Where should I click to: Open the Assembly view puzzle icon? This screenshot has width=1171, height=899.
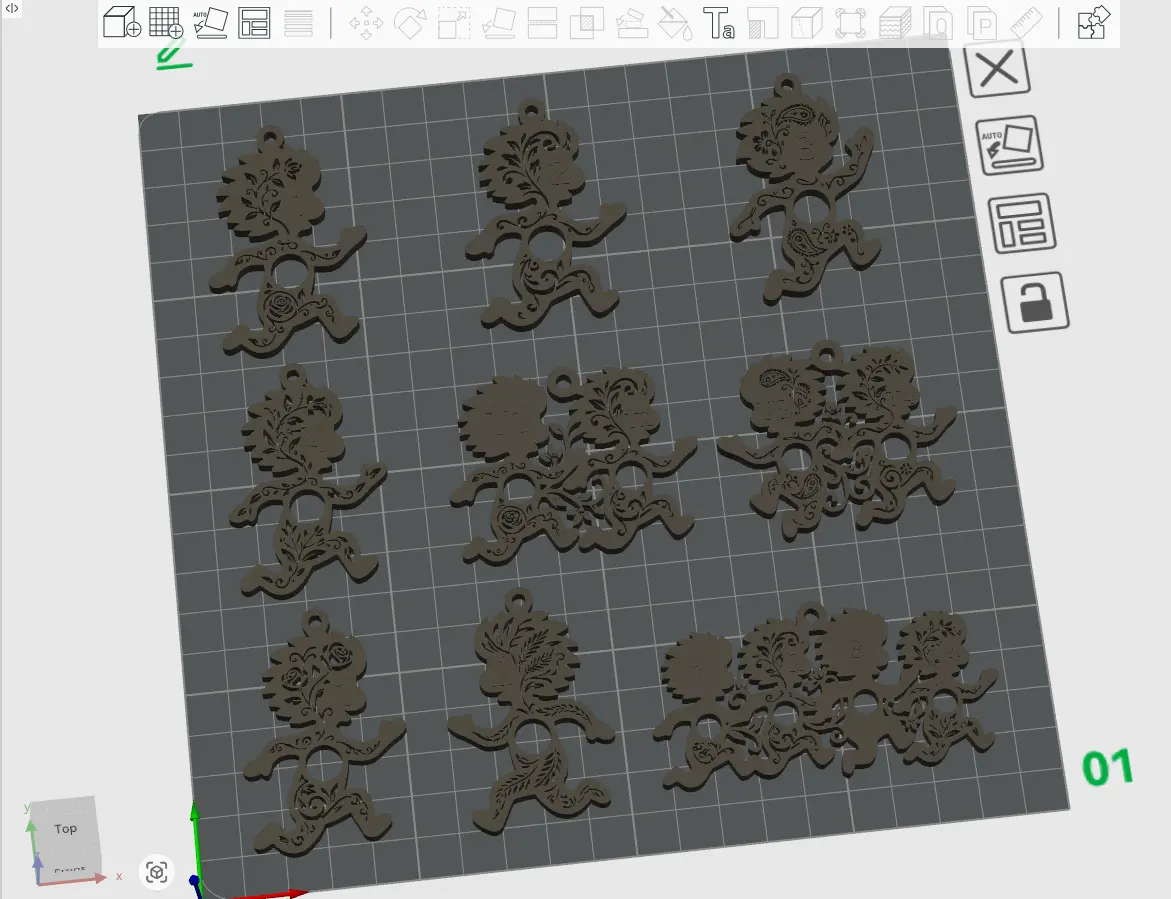pos(1094,22)
